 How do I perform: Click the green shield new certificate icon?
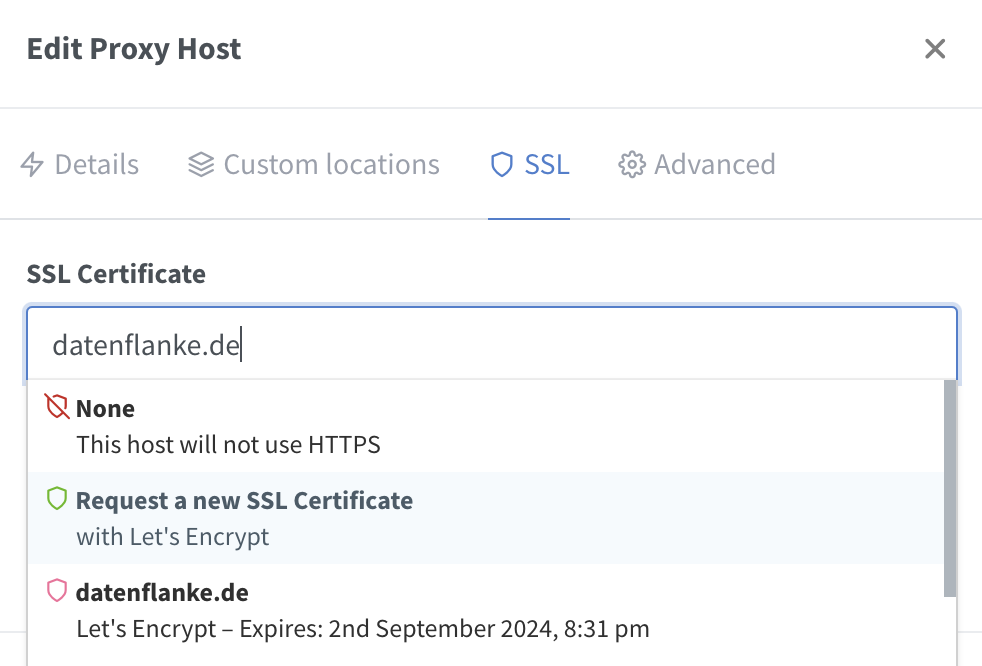pyautogui.click(x=56, y=499)
